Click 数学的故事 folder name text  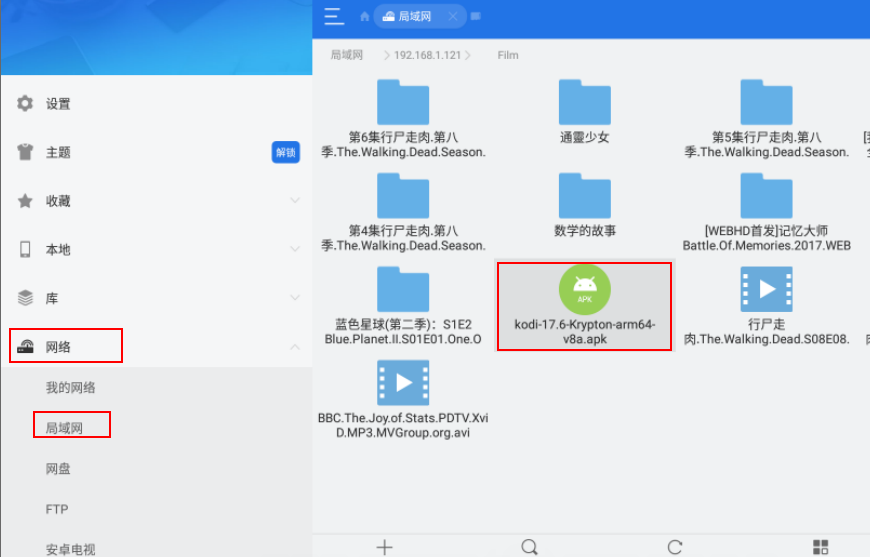tap(585, 231)
